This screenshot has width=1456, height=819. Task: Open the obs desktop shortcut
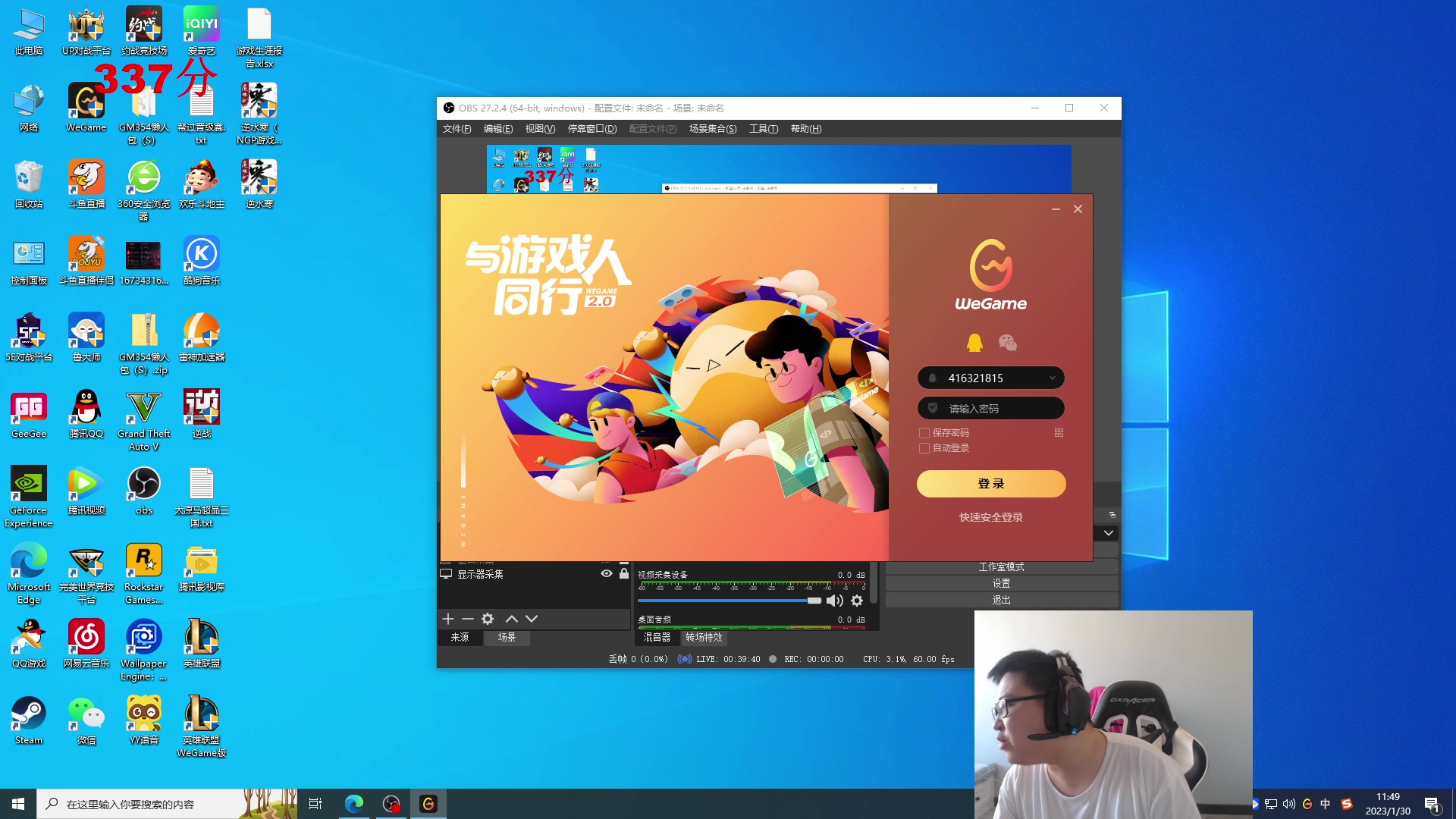(144, 491)
